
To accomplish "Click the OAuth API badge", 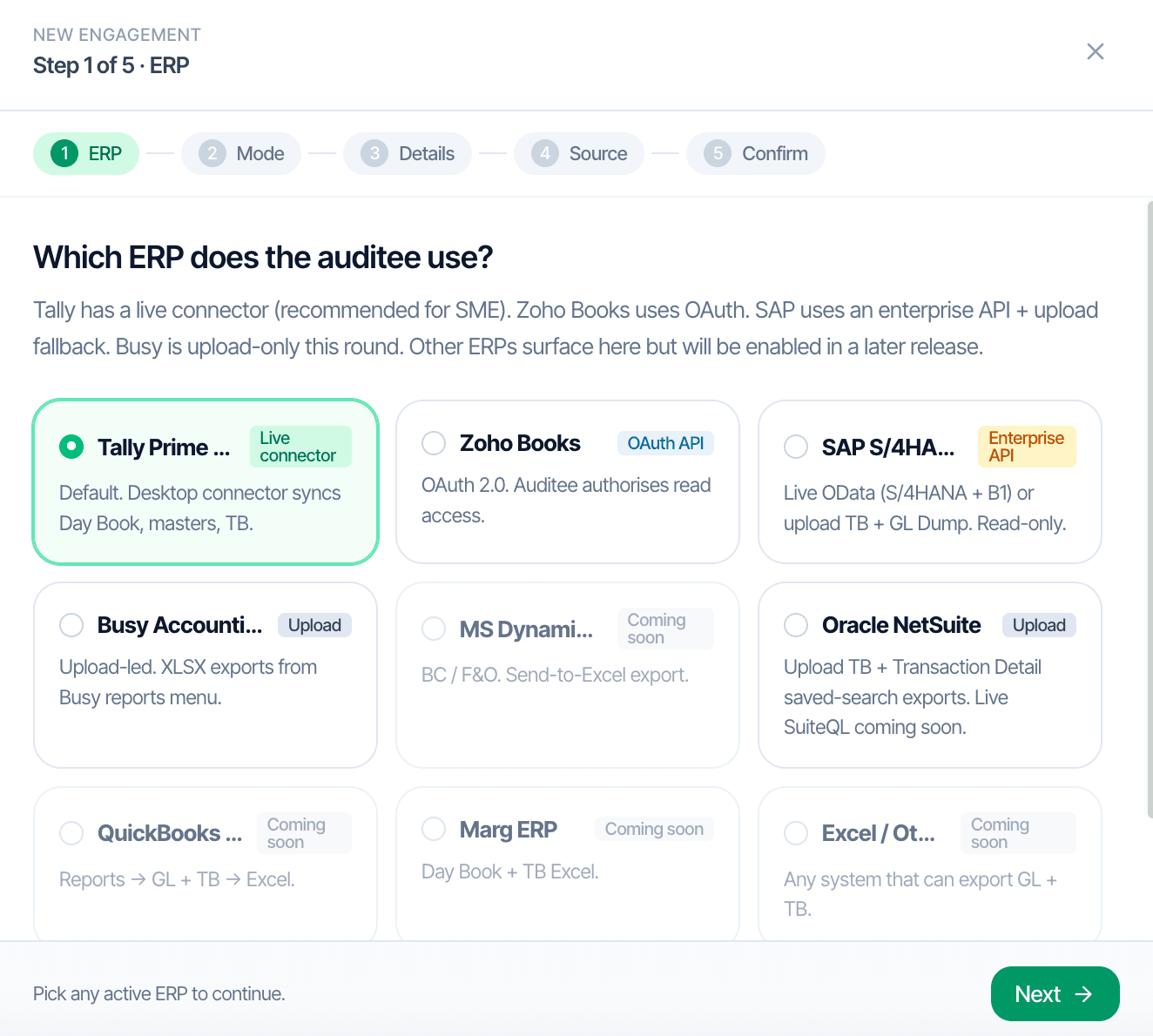I will pyautogui.click(x=665, y=443).
